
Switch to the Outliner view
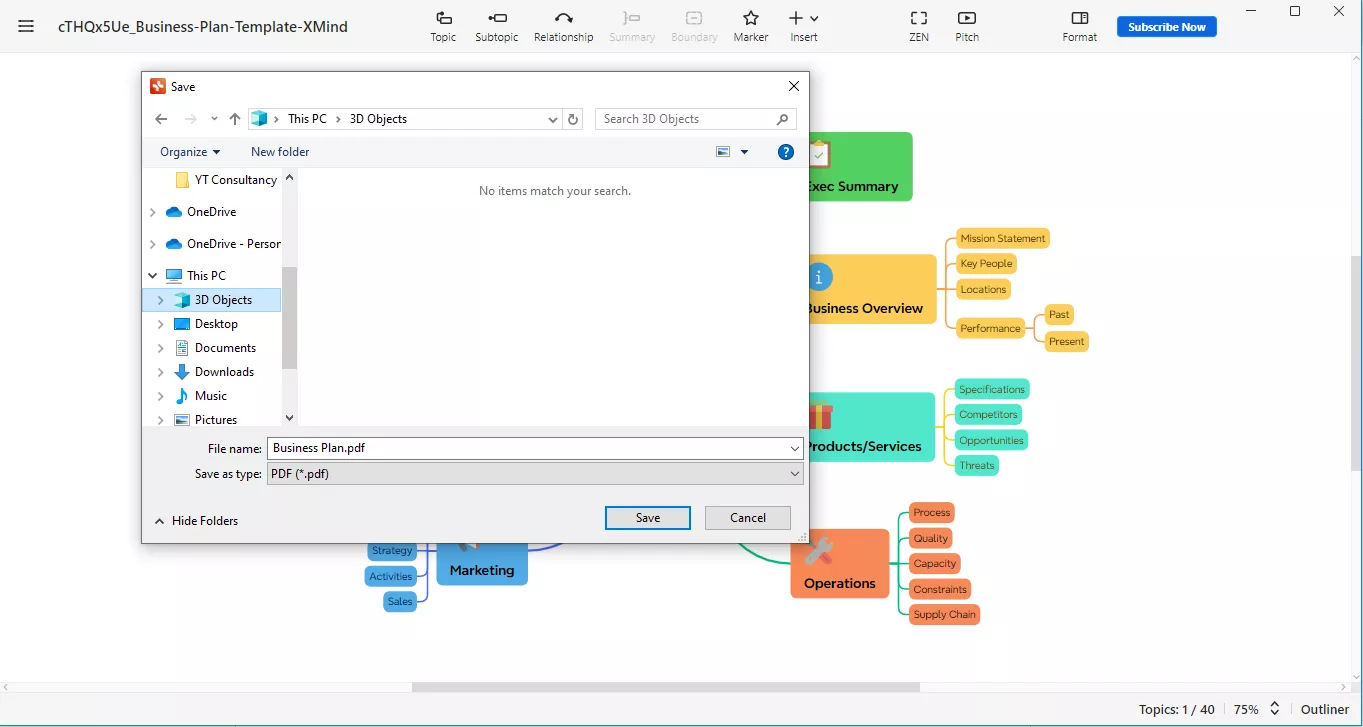click(1324, 709)
